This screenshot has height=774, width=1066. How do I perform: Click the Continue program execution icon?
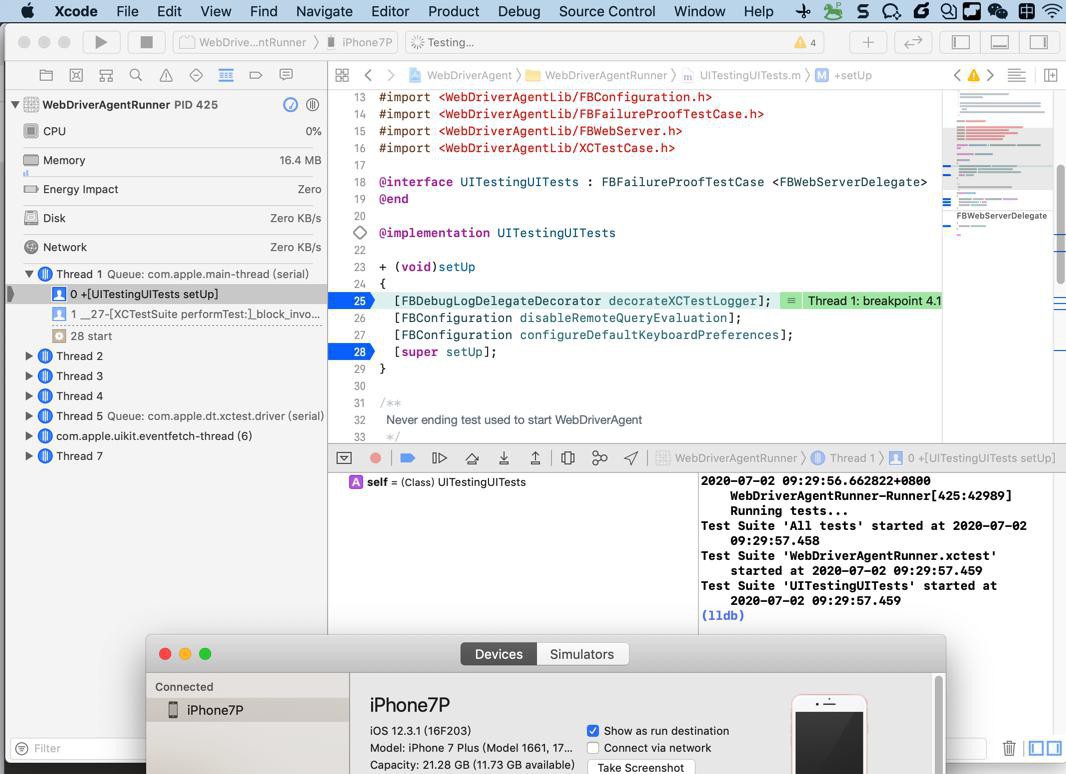pos(439,458)
